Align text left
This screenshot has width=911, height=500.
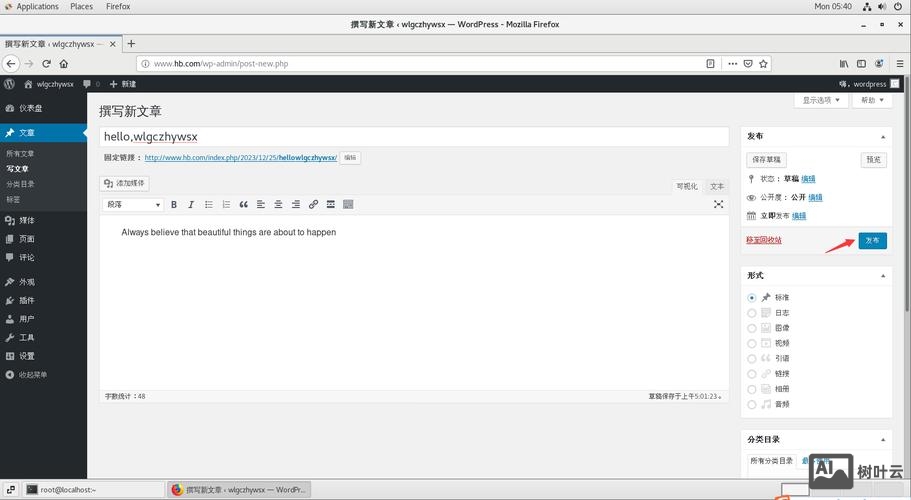click(261, 204)
